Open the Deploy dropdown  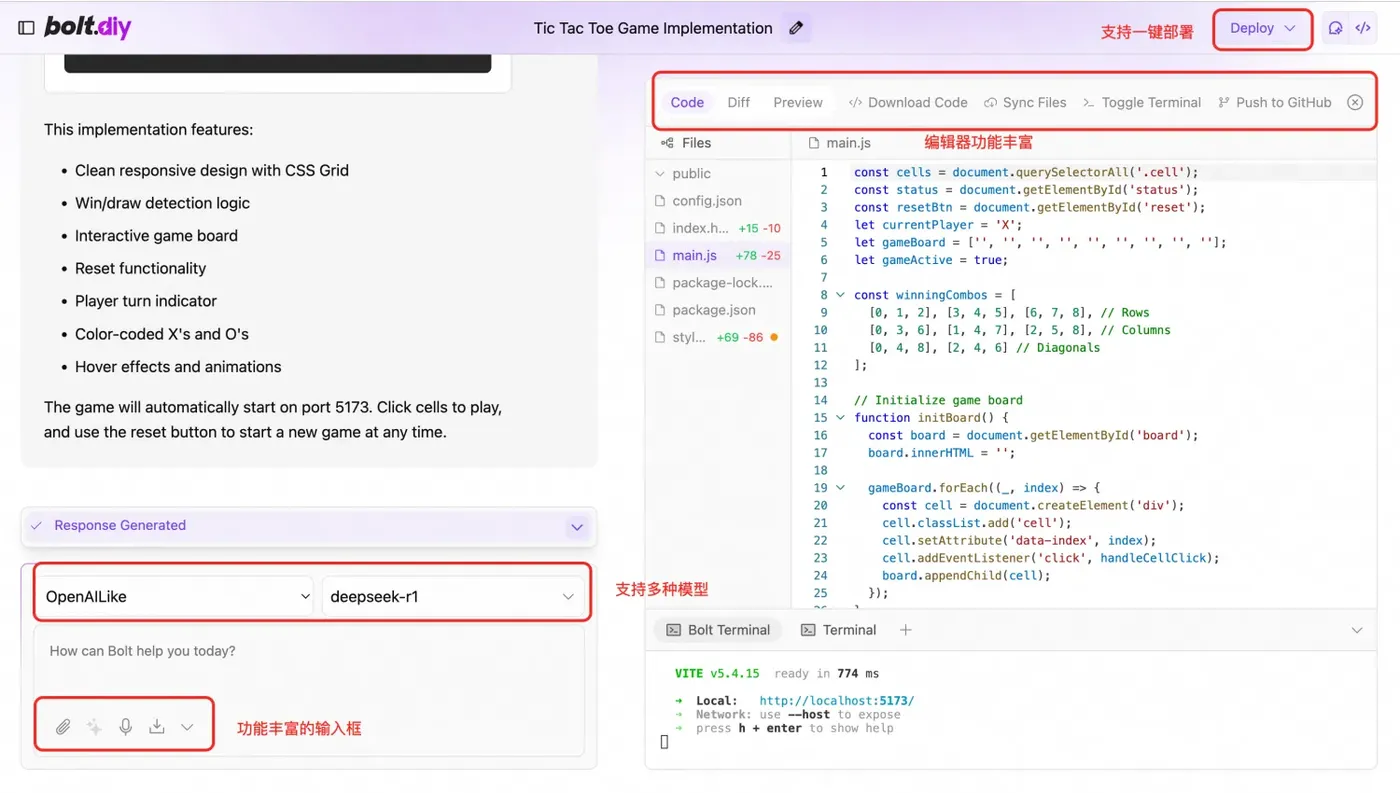tap(1262, 28)
